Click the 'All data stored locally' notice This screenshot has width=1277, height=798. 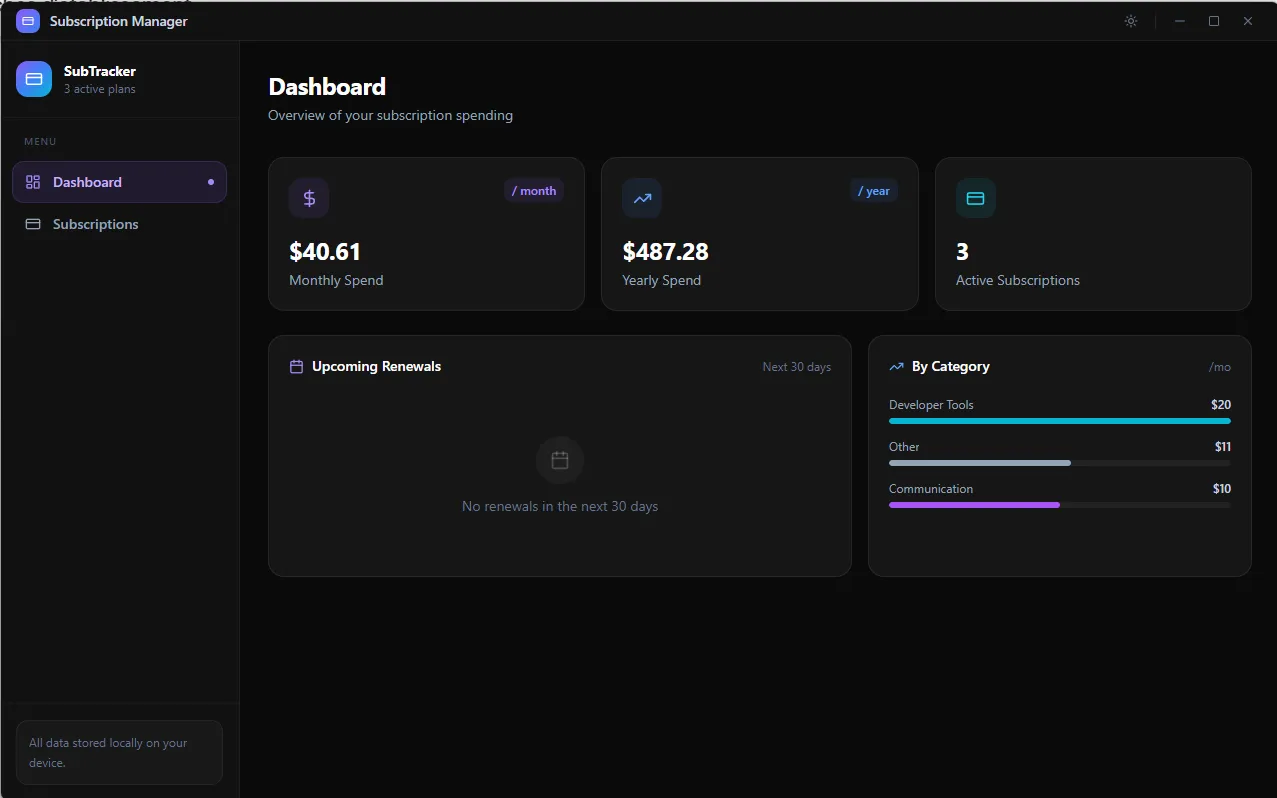pyautogui.click(x=119, y=753)
